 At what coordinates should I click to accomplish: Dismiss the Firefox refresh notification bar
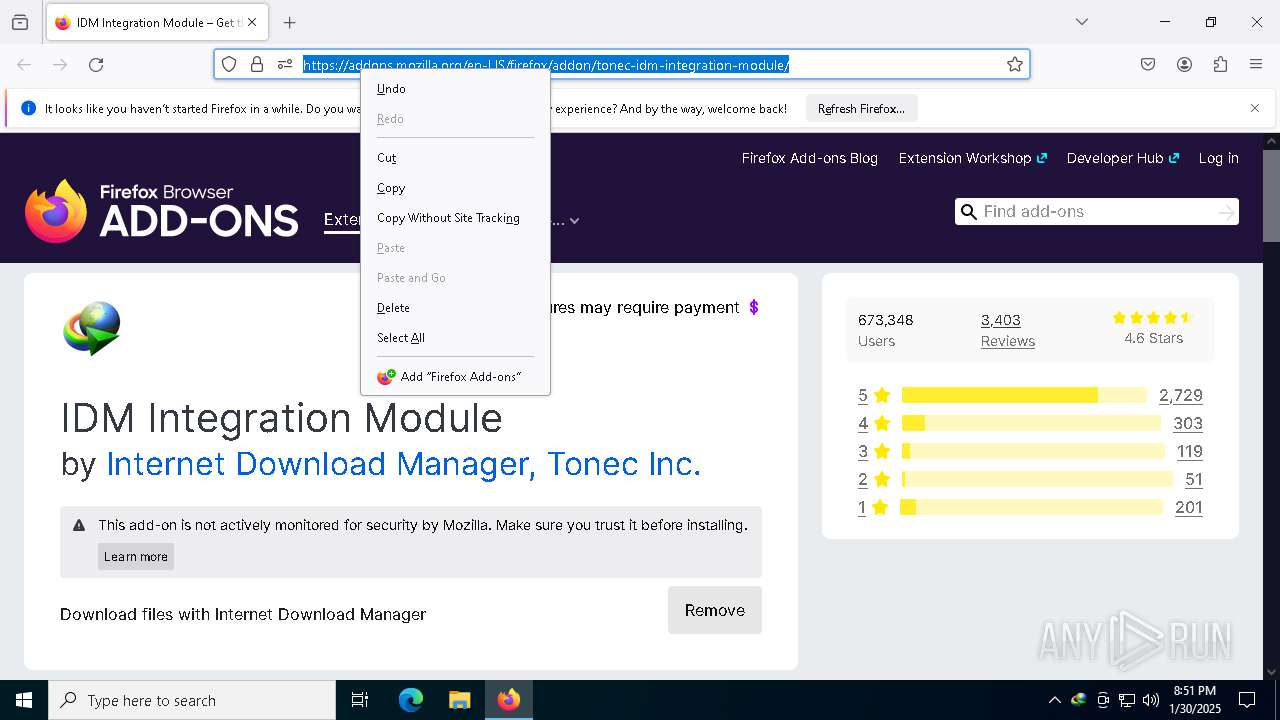point(1255,108)
